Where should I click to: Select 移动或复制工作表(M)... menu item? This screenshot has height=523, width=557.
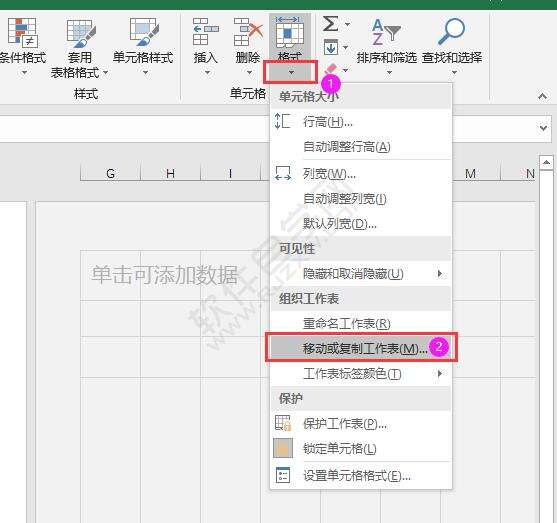[361, 348]
